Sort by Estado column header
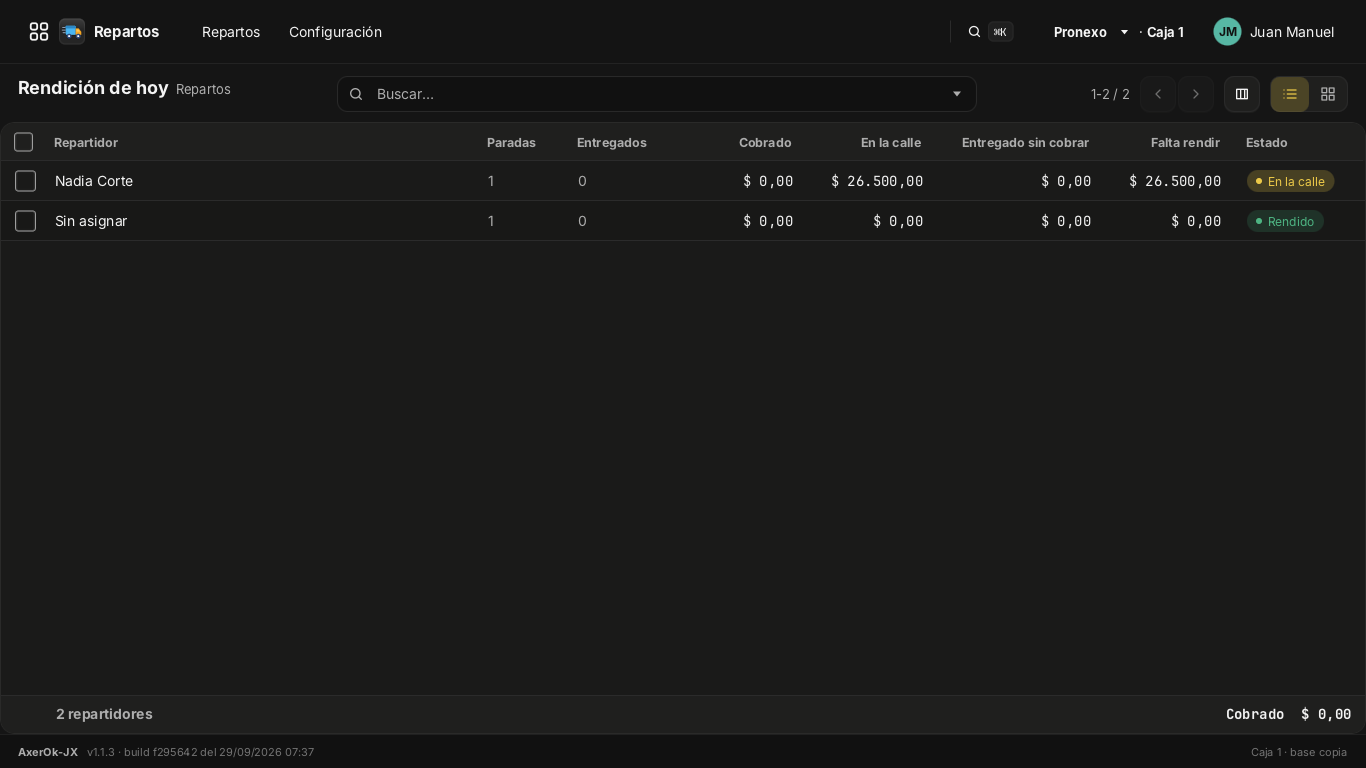Screen dimensions: 1366x768 tap(1266, 142)
